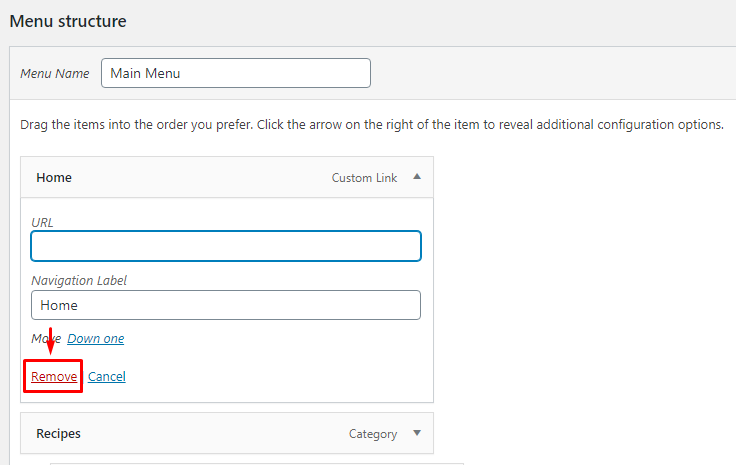Click the red arrow pointing at Remove
Image resolution: width=736 pixels, height=465 pixels.
pyautogui.click(x=50, y=343)
